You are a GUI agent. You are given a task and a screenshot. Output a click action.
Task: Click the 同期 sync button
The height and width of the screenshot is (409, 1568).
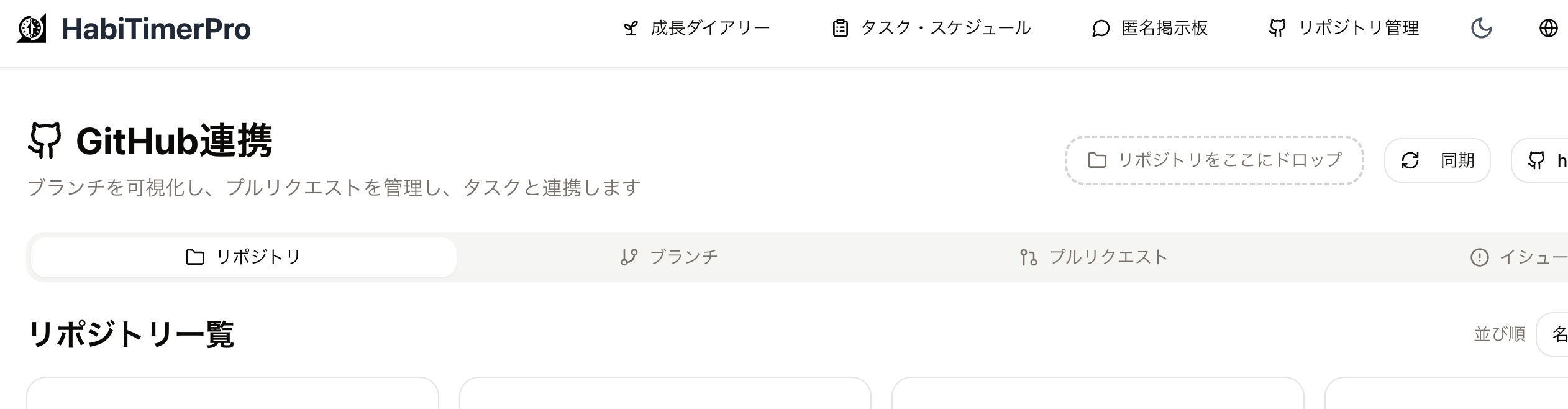1437,160
